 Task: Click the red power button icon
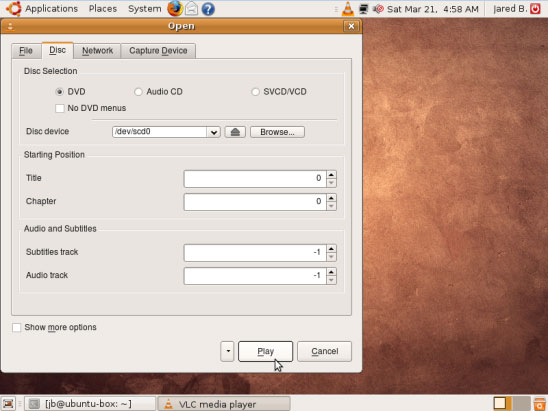[x=535, y=9]
